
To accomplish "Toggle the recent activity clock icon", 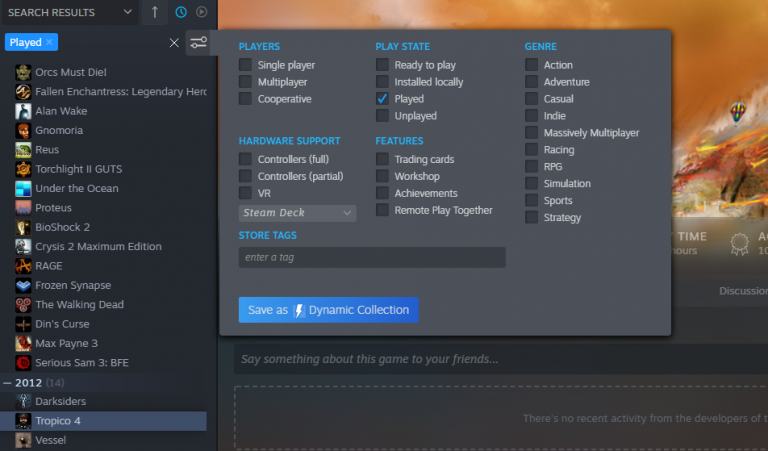I will 181,12.
